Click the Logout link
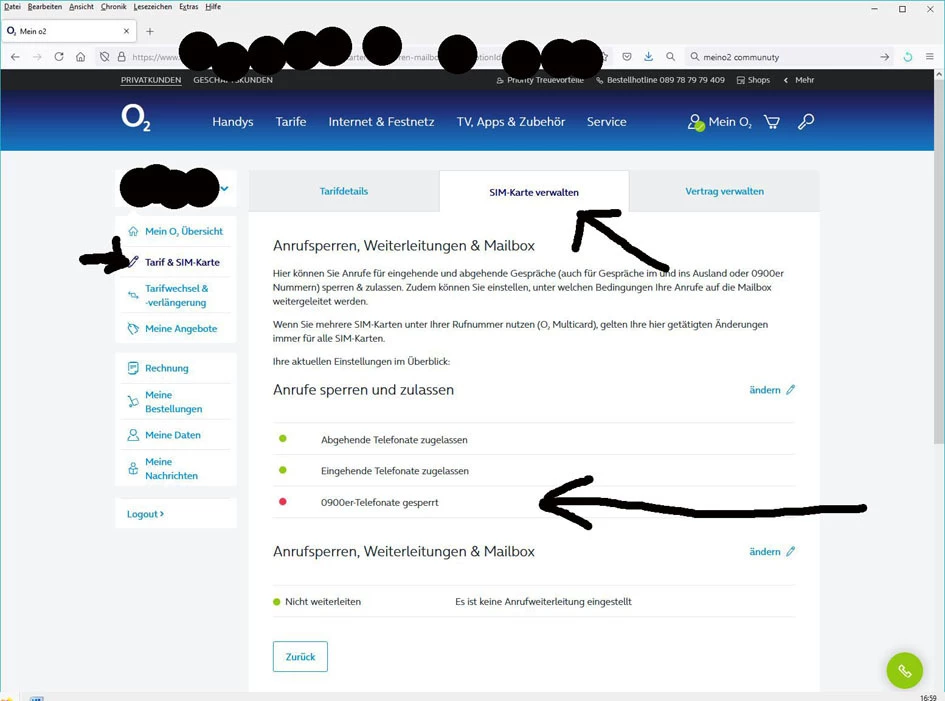The width and height of the screenshot is (945, 701). click(145, 514)
